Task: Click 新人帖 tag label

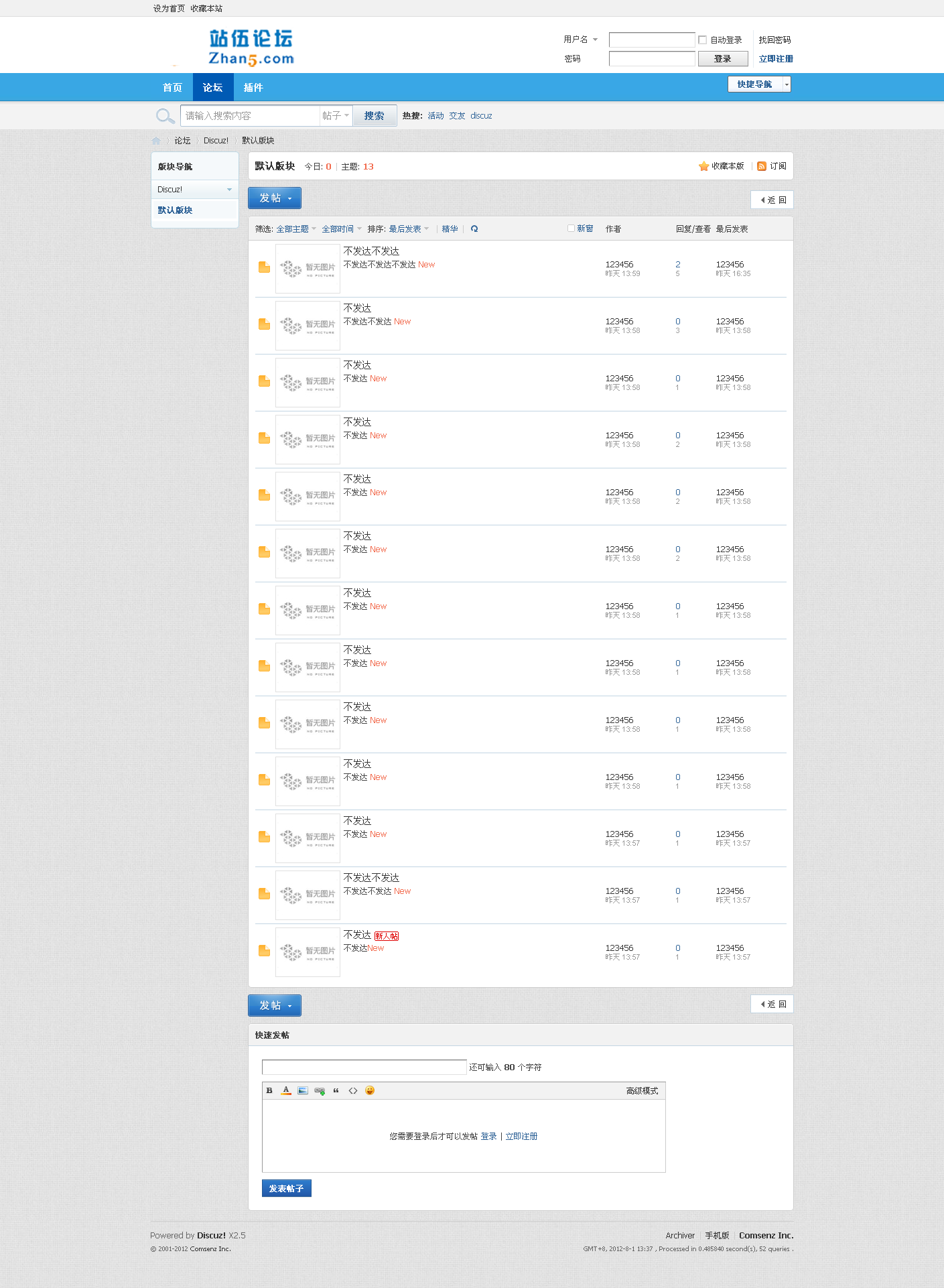Action: pos(387,936)
